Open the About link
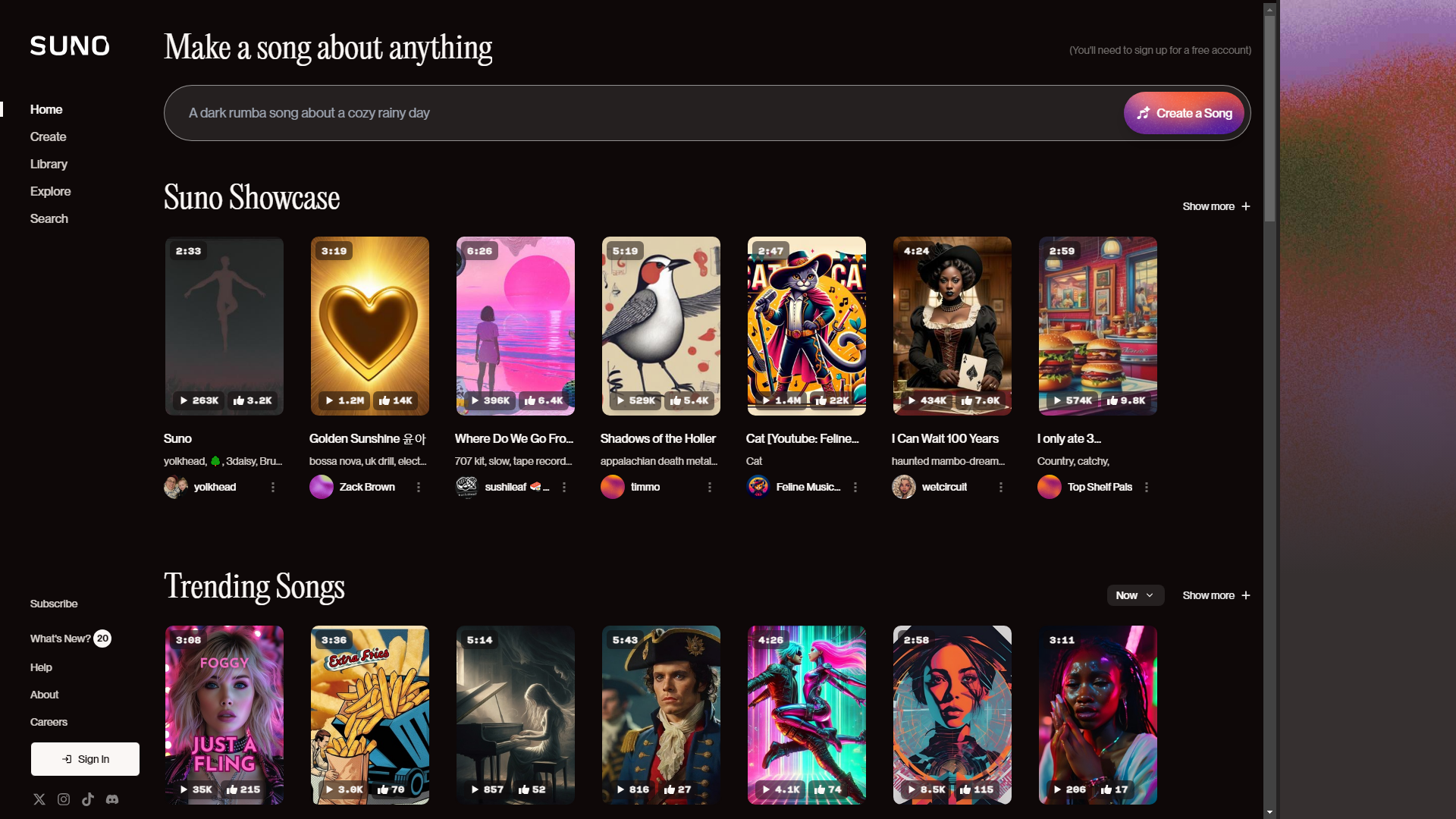 click(44, 695)
